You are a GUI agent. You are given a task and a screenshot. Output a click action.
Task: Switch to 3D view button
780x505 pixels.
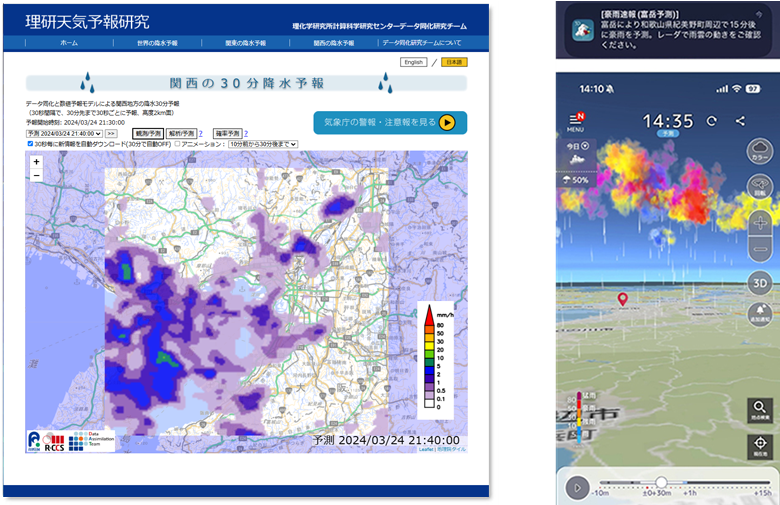tap(761, 281)
